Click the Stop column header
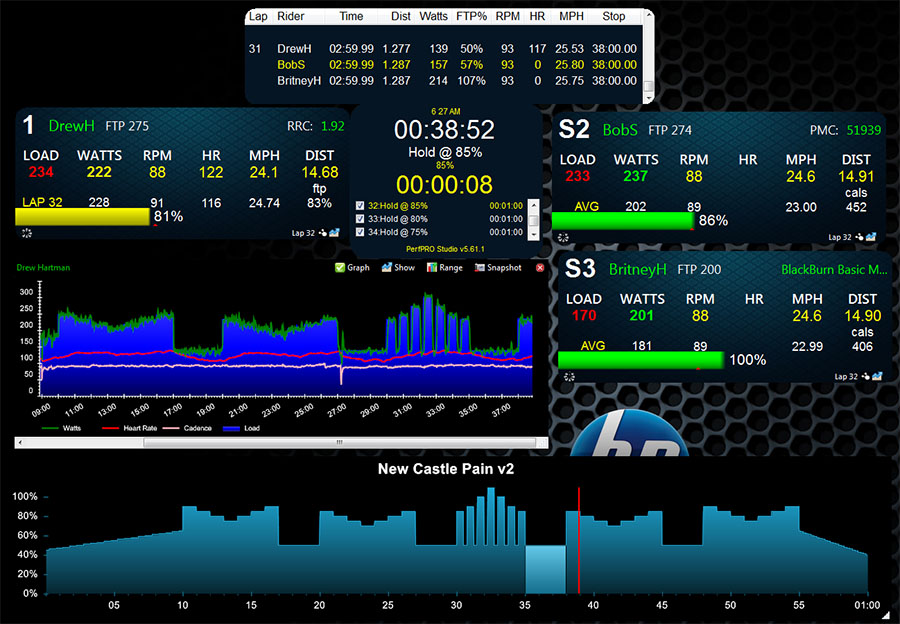 613,16
